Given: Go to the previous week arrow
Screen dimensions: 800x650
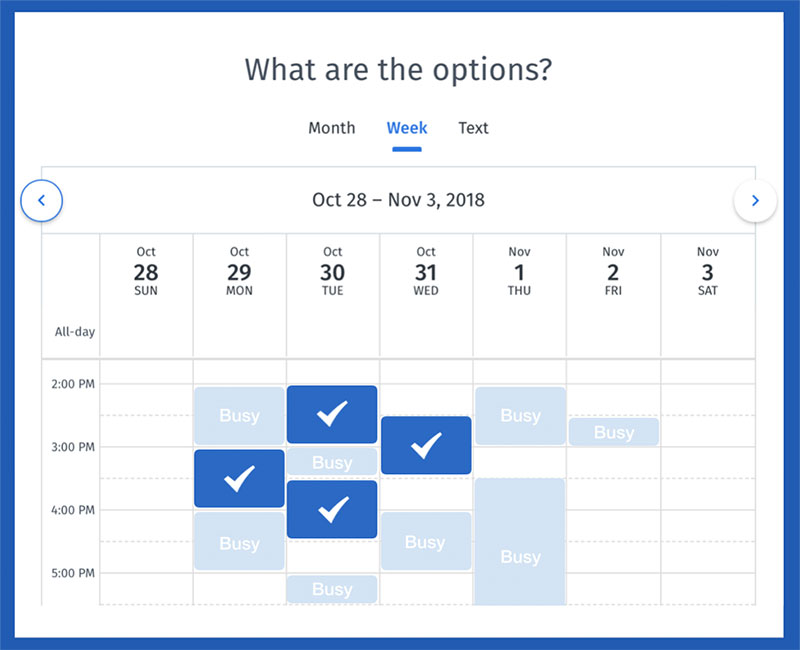Looking at the screenshot, I should 42,201.
